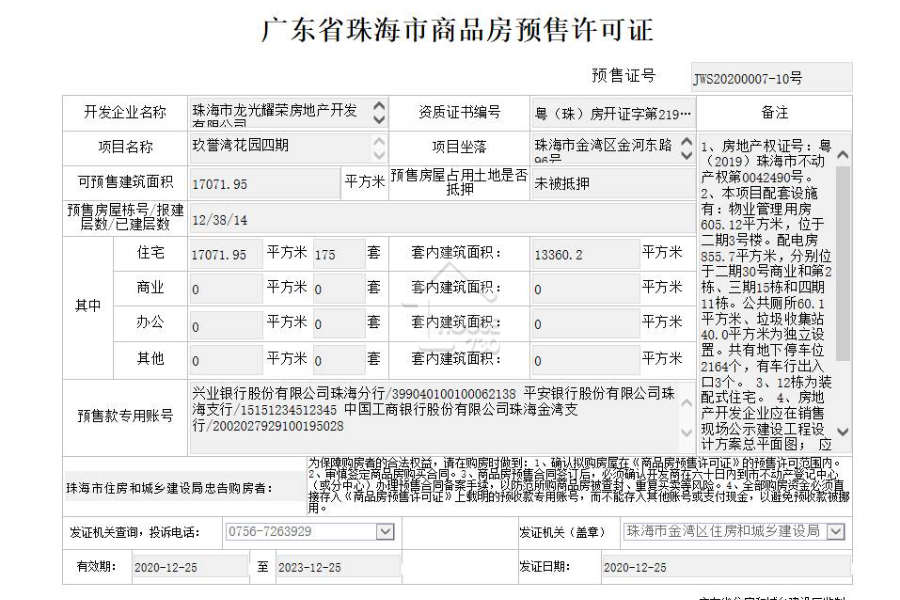The height and width of the screenshot is (600, 900).
Task: Click the 珠海市住房和城乡建设局忠告购房者 label
Action: 169,489
